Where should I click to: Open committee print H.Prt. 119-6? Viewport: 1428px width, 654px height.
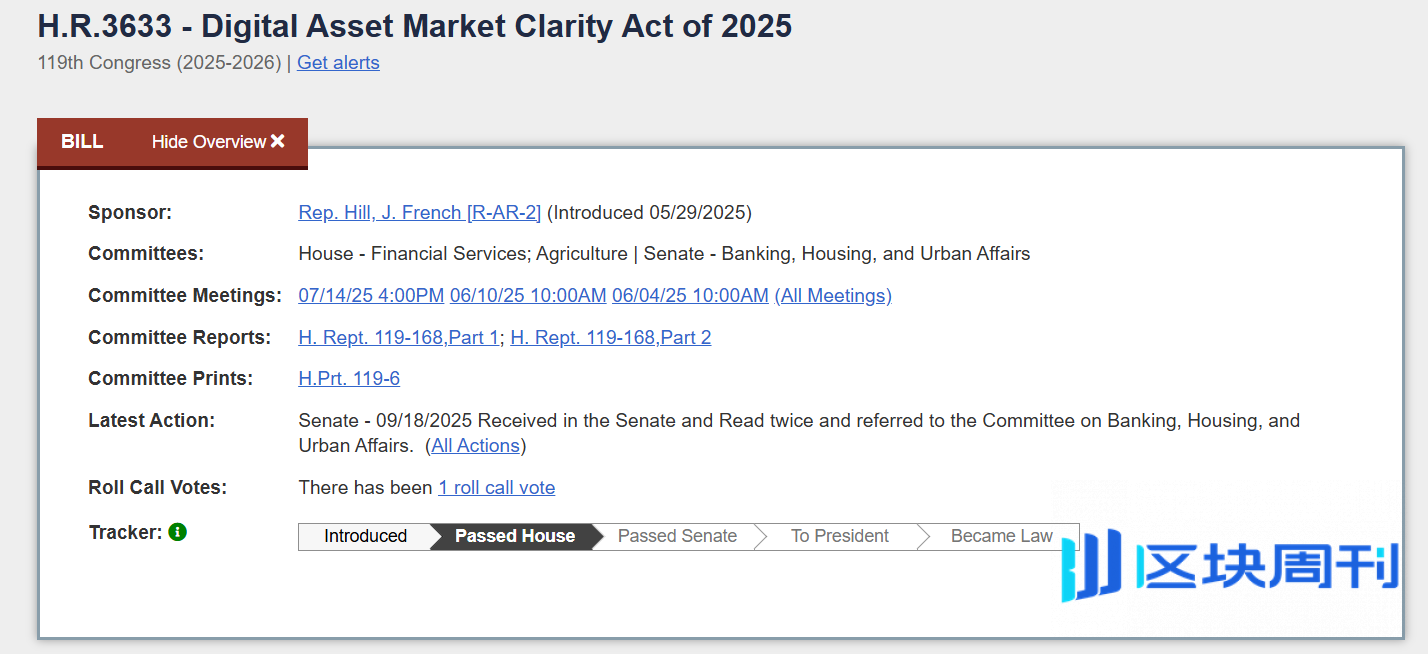tap(349, 379)
